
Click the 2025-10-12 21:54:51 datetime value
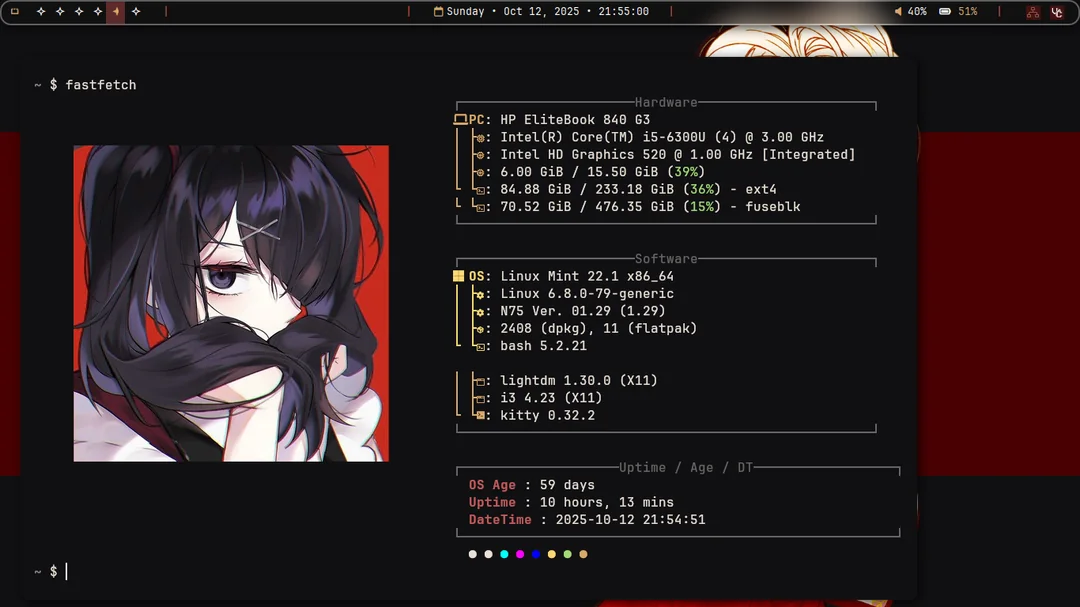pyautogui.click(x=630, y=519)
